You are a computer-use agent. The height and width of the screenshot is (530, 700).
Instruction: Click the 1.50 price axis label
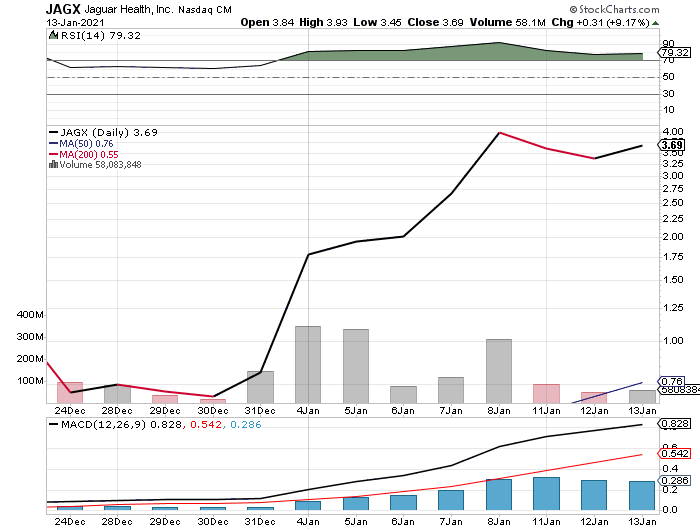[673, 280]
